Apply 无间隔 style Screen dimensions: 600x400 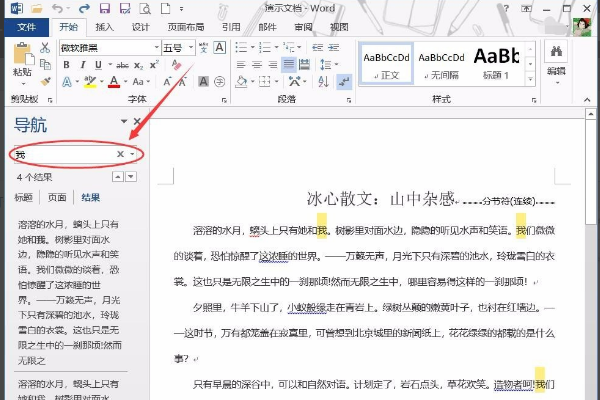[x=441, y=64]
